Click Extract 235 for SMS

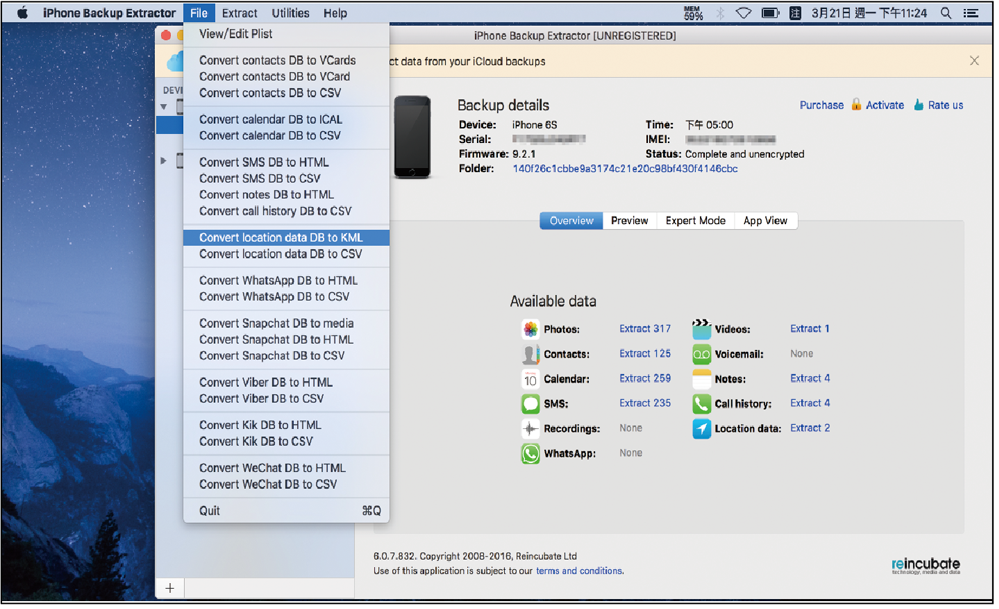click(645, 403)
